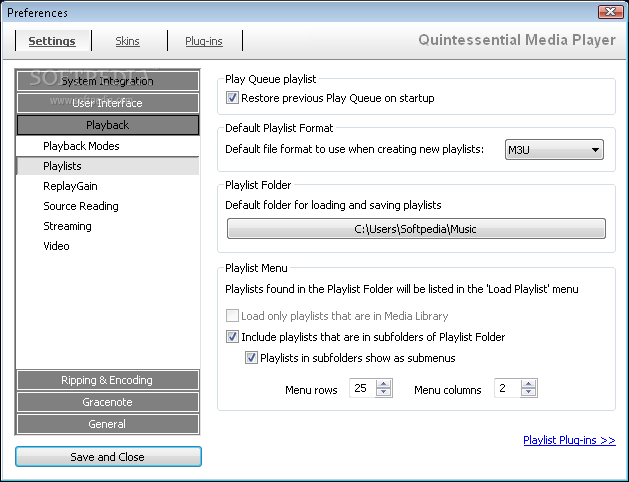Switch to the Settings tab
629x482 pixels.
click(52, 41)
